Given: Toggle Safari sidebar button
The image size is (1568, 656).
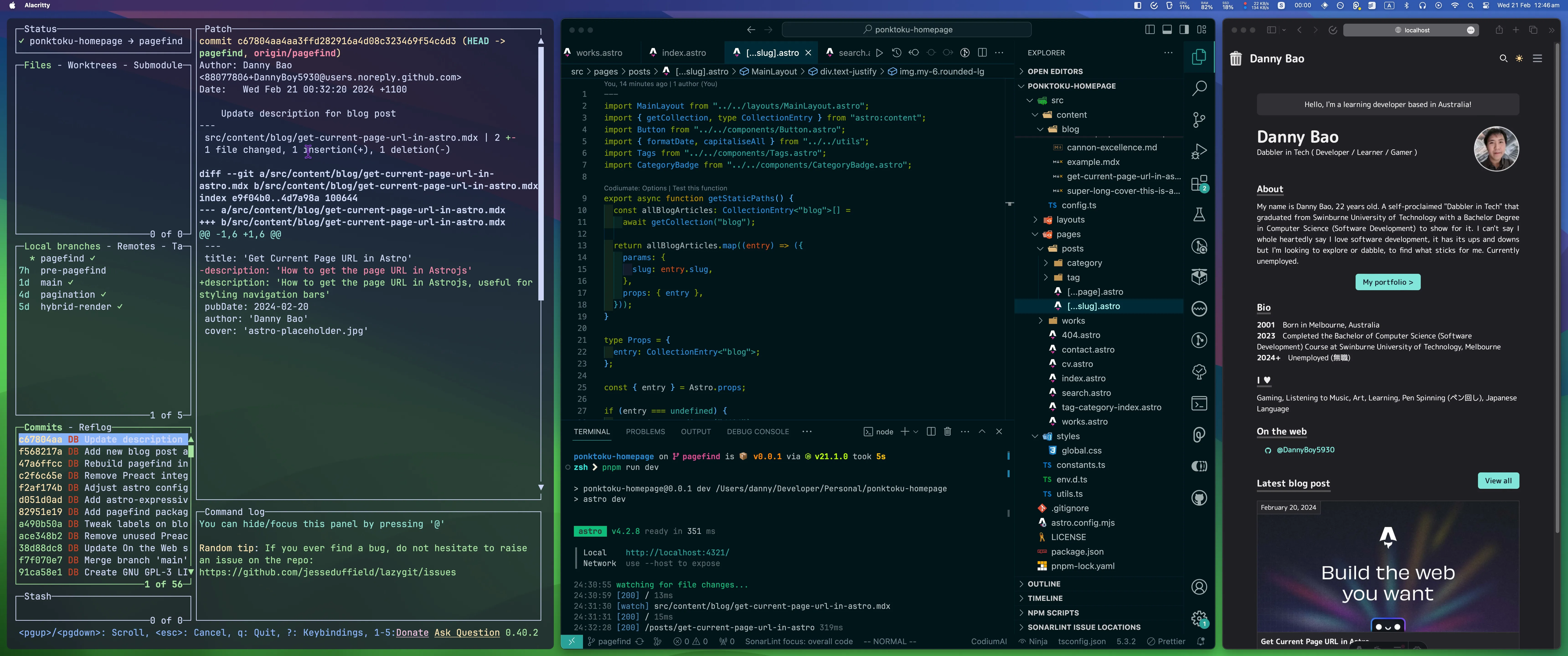Looking at the screenshot, I should click(x=1271, y=30).
